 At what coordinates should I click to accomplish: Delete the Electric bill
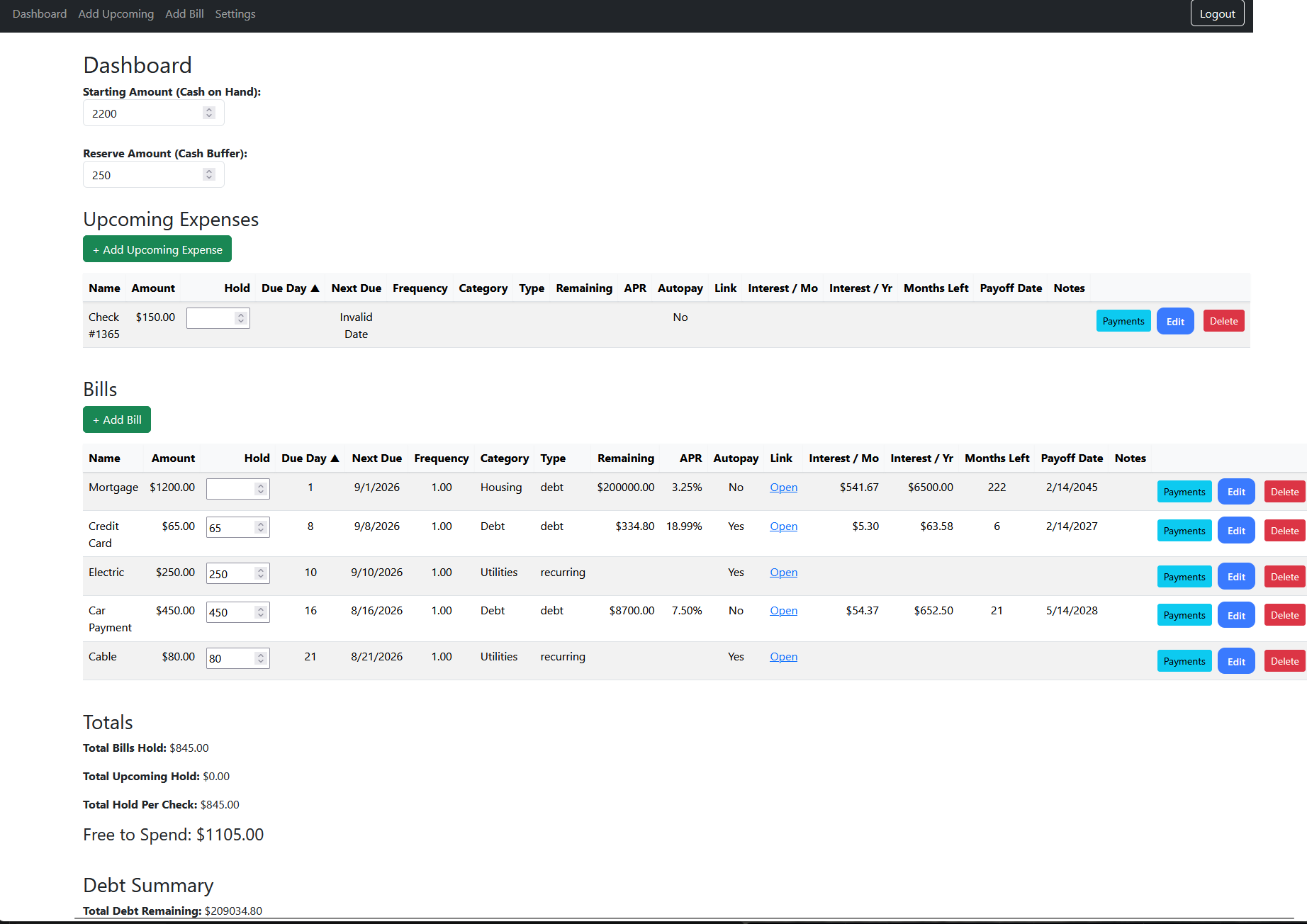[x=1284, y=577]
